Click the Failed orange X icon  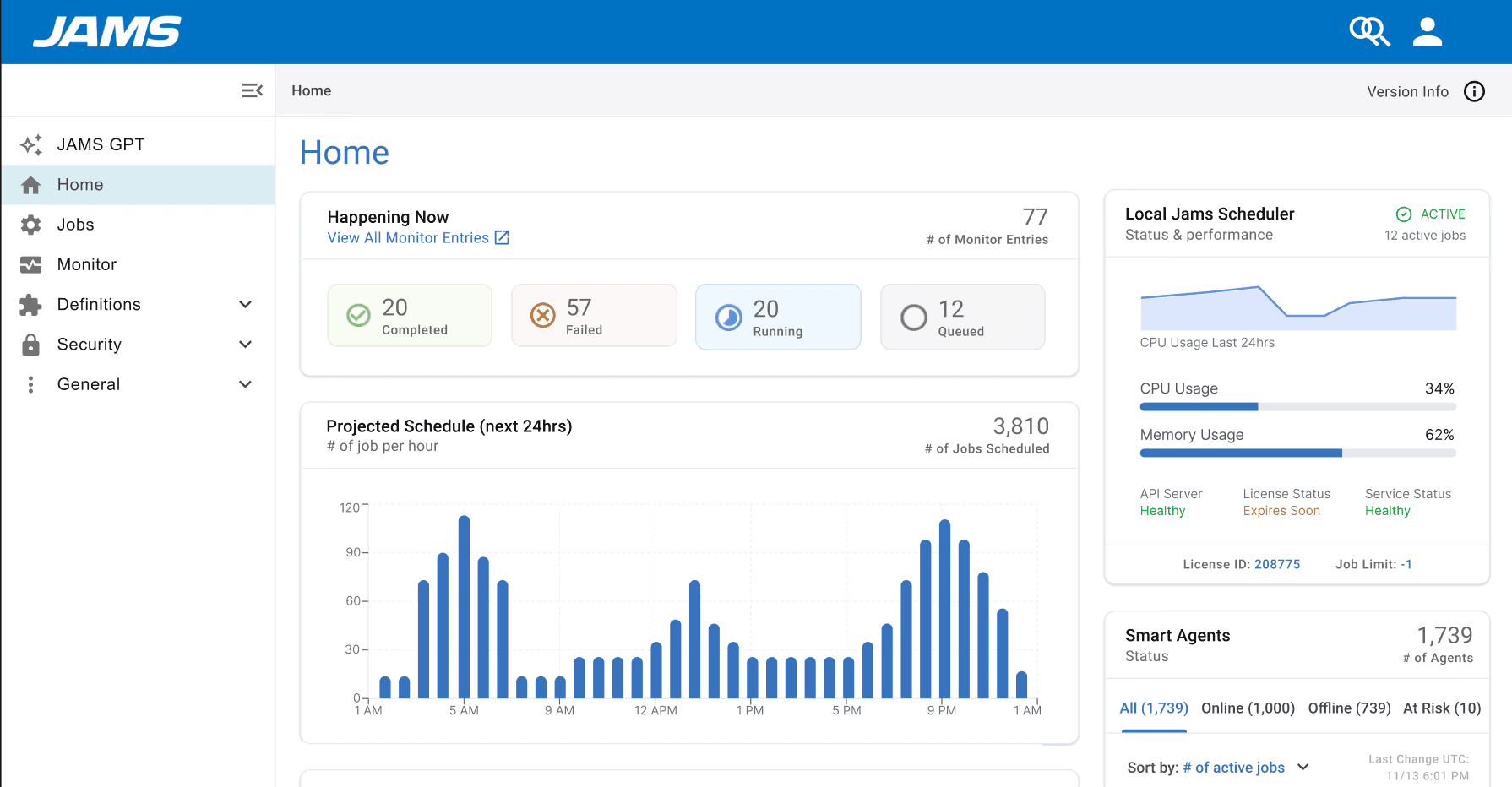(x=543, y=315)
